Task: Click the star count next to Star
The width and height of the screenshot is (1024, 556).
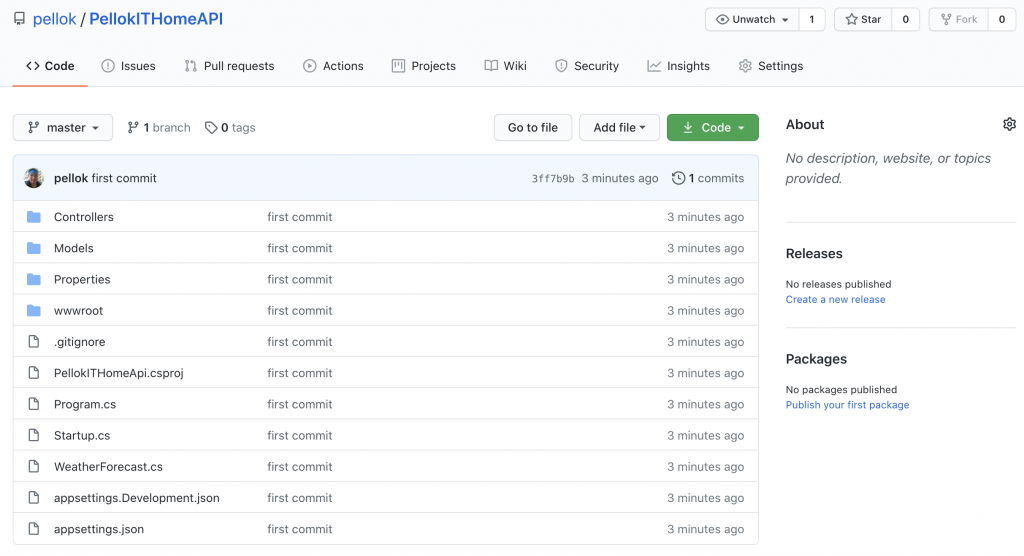Action: (x=905, y=19)
